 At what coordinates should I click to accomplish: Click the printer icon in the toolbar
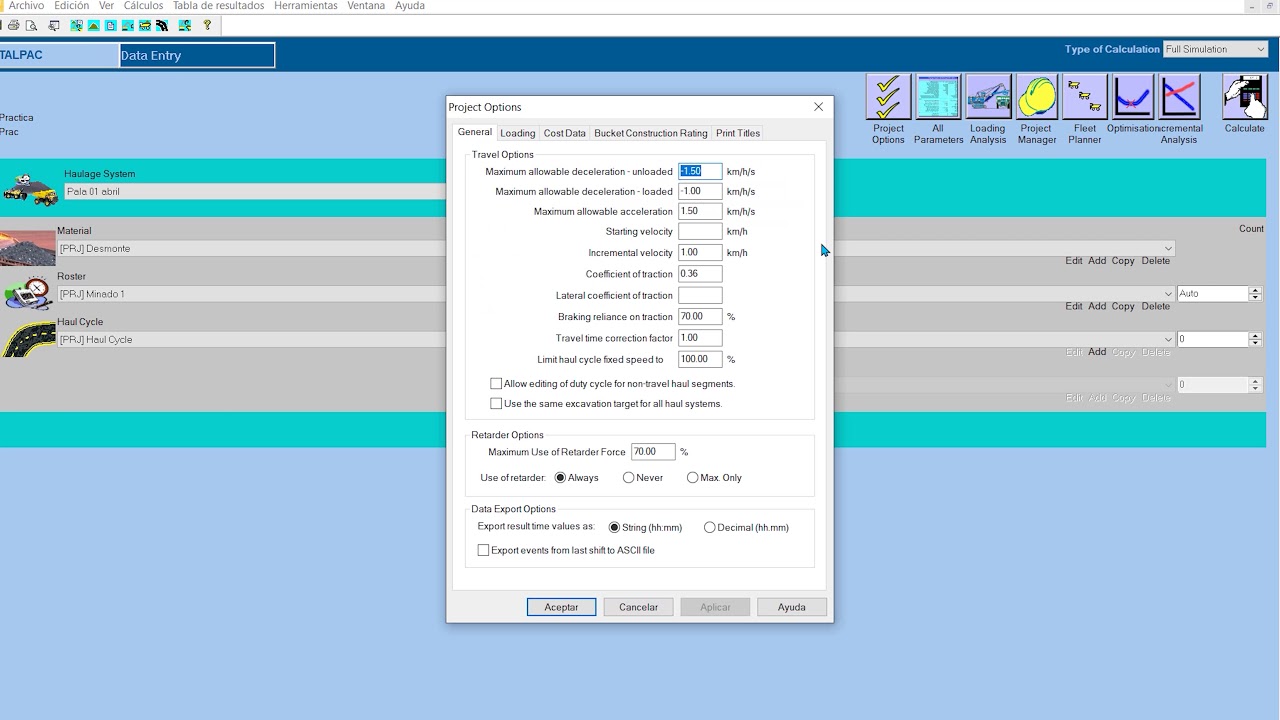click(13, 25)
